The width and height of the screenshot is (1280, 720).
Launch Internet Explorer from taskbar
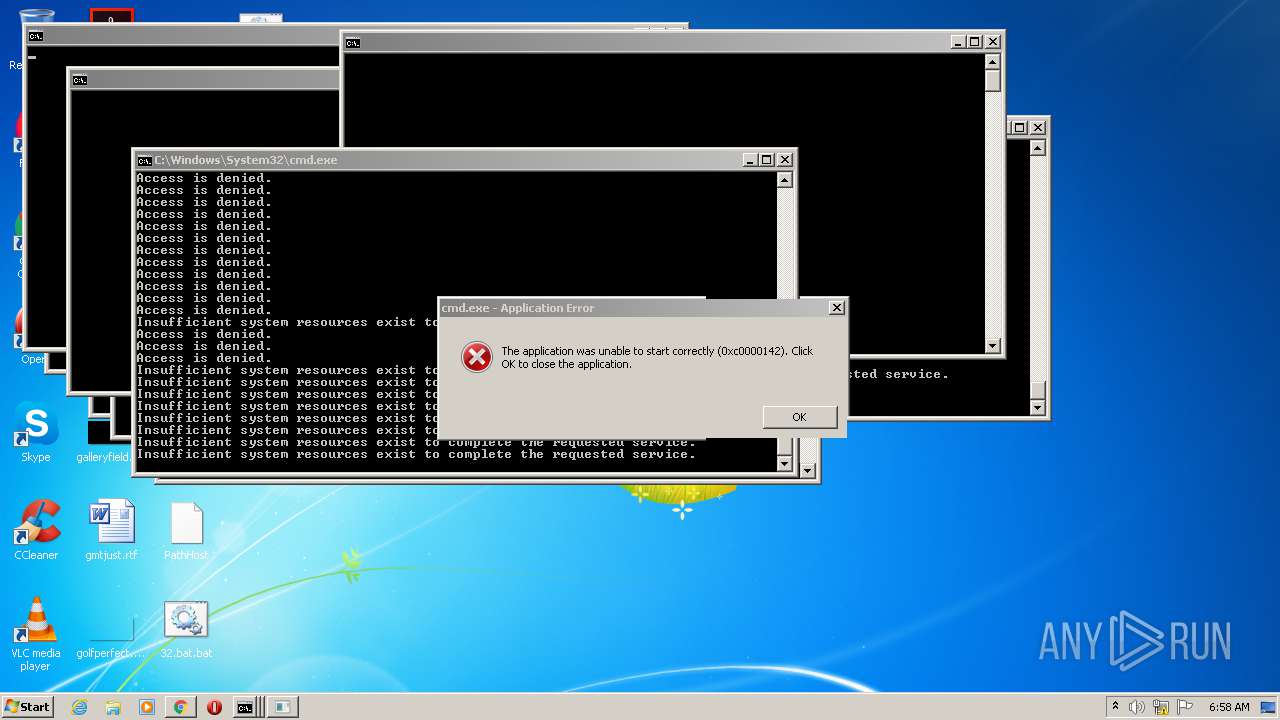80,707
